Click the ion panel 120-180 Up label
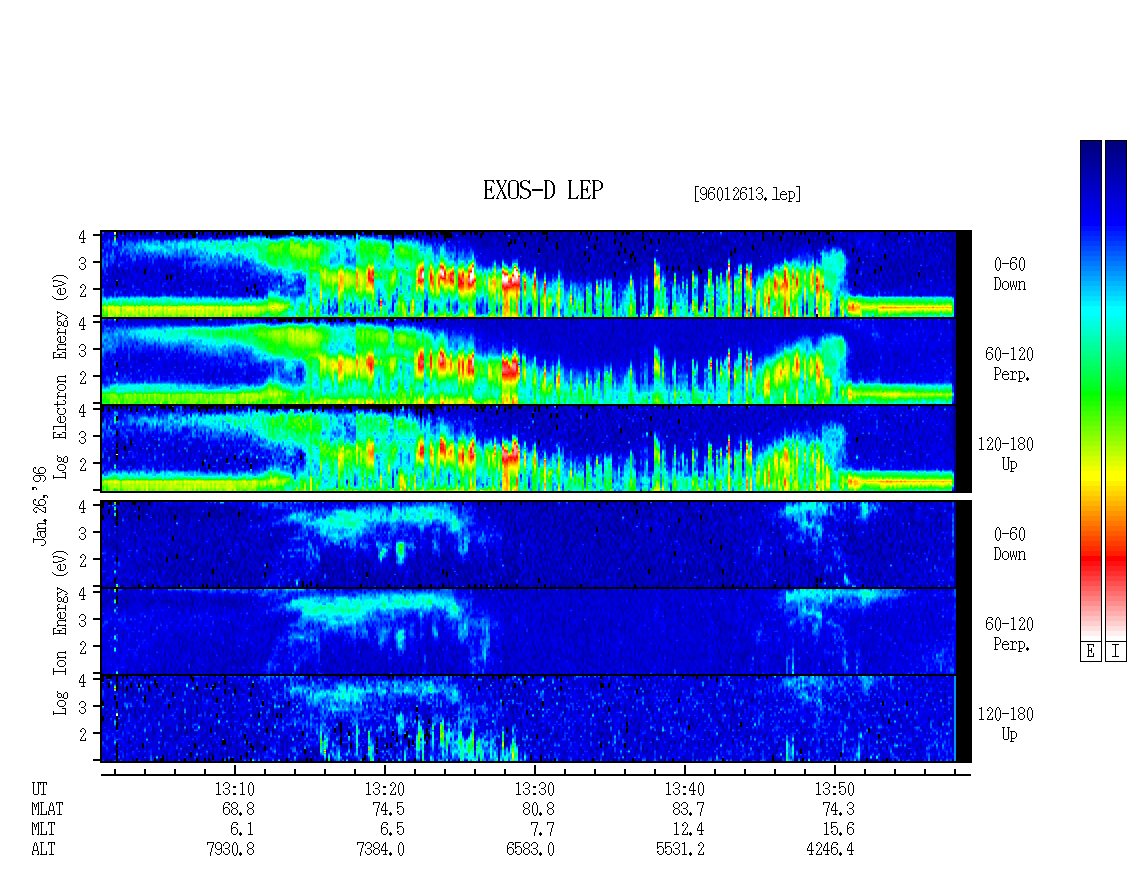 [1005, 724]
